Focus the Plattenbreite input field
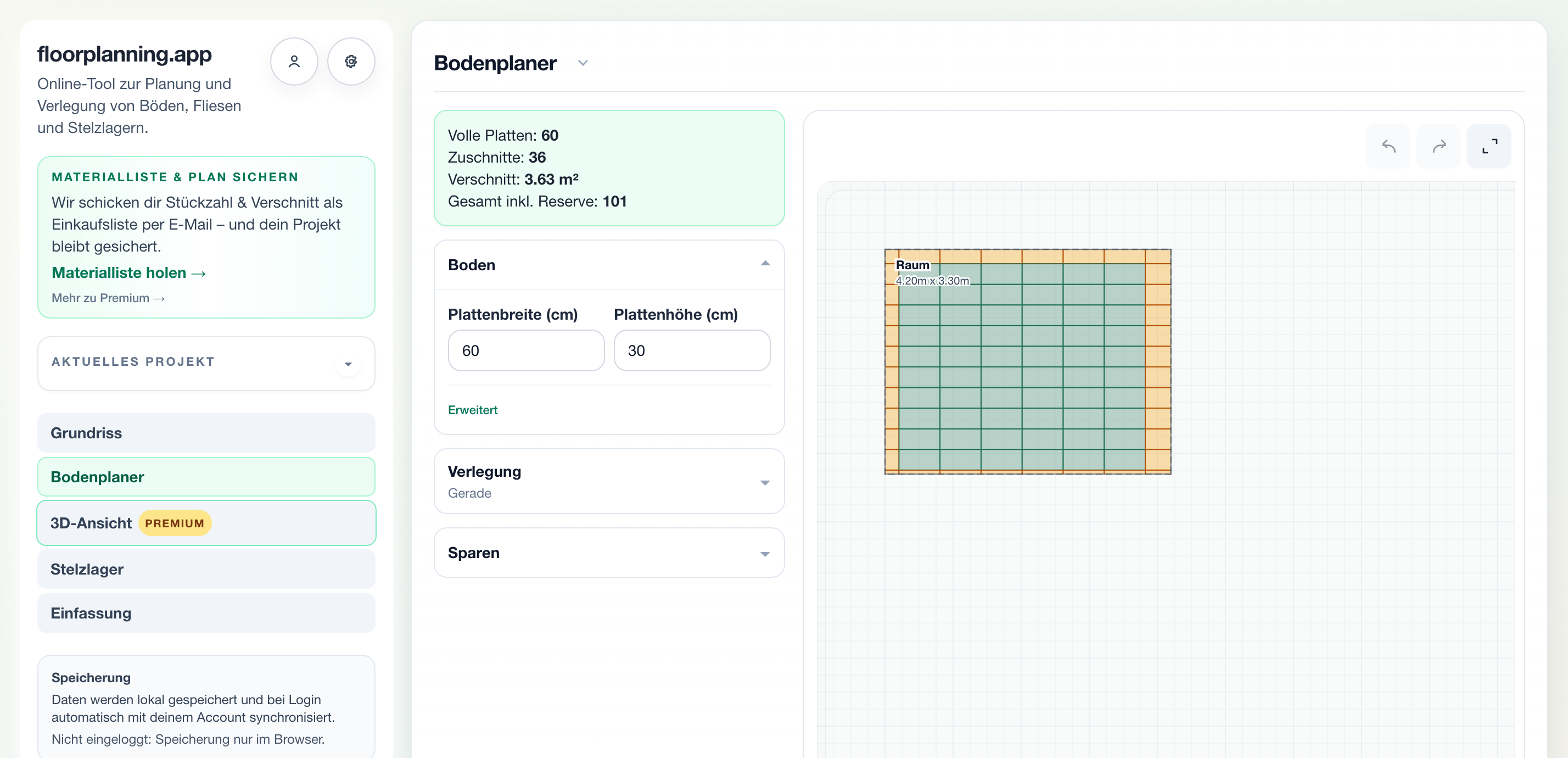This screenshot has height=758, width=1568. 526,350
